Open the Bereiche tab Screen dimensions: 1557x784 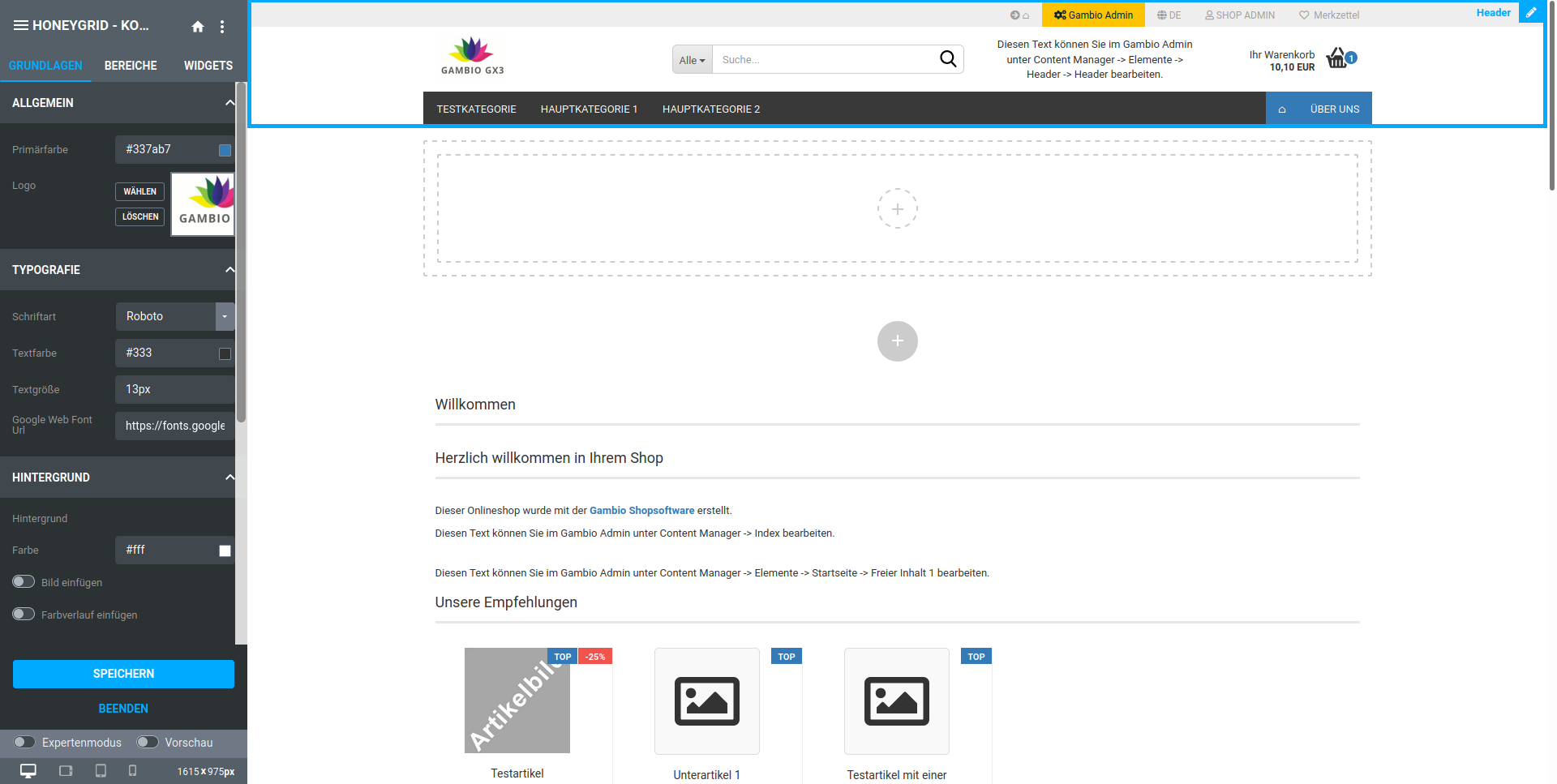[131, 66]
